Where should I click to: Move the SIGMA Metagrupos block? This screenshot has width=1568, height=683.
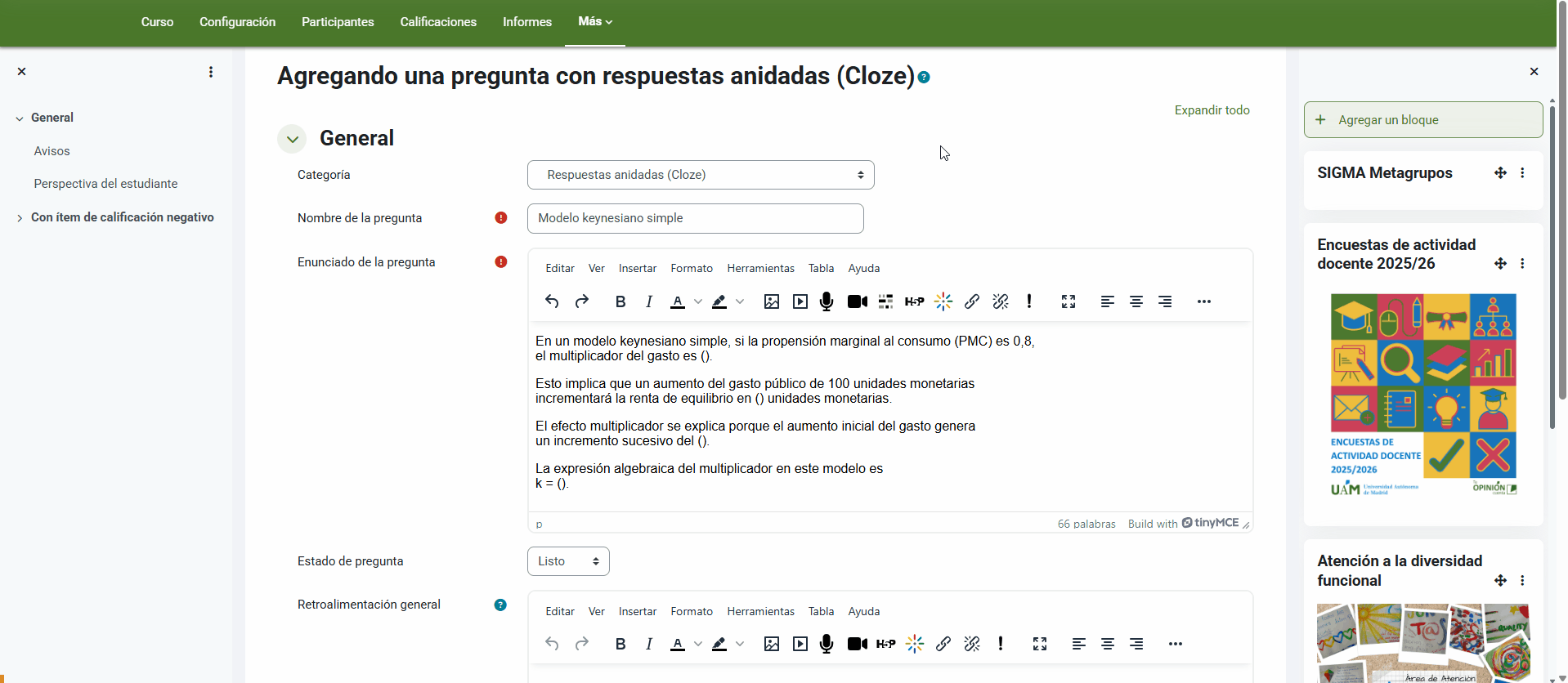[x=1500, y=172]
